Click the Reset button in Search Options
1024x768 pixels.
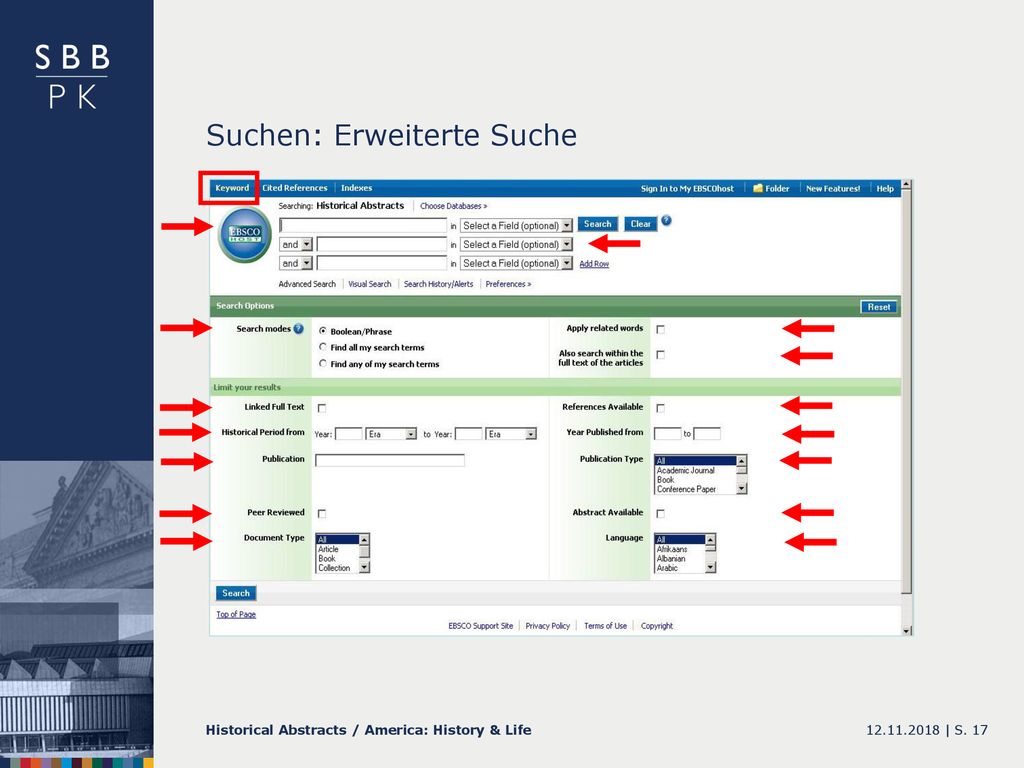(x=878, y=307)
